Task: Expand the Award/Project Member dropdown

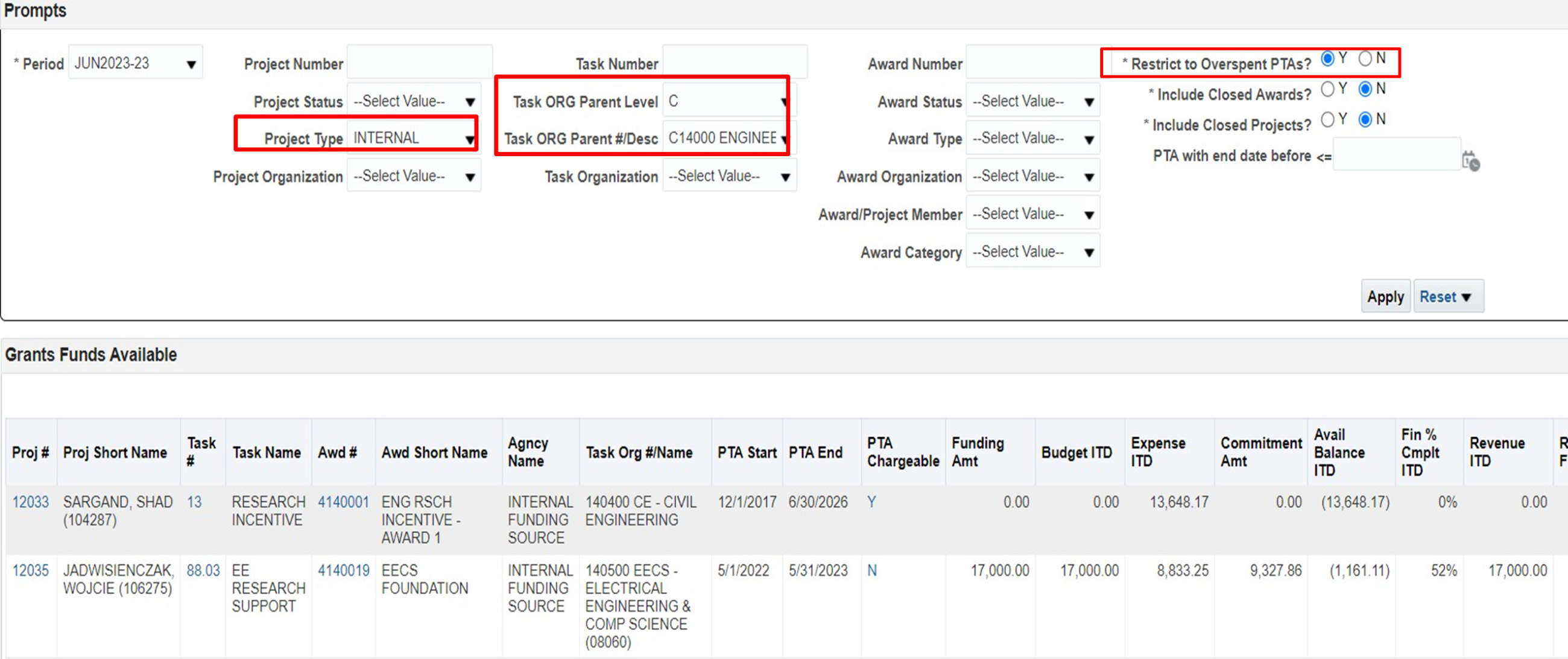Action: (1089, 214)
